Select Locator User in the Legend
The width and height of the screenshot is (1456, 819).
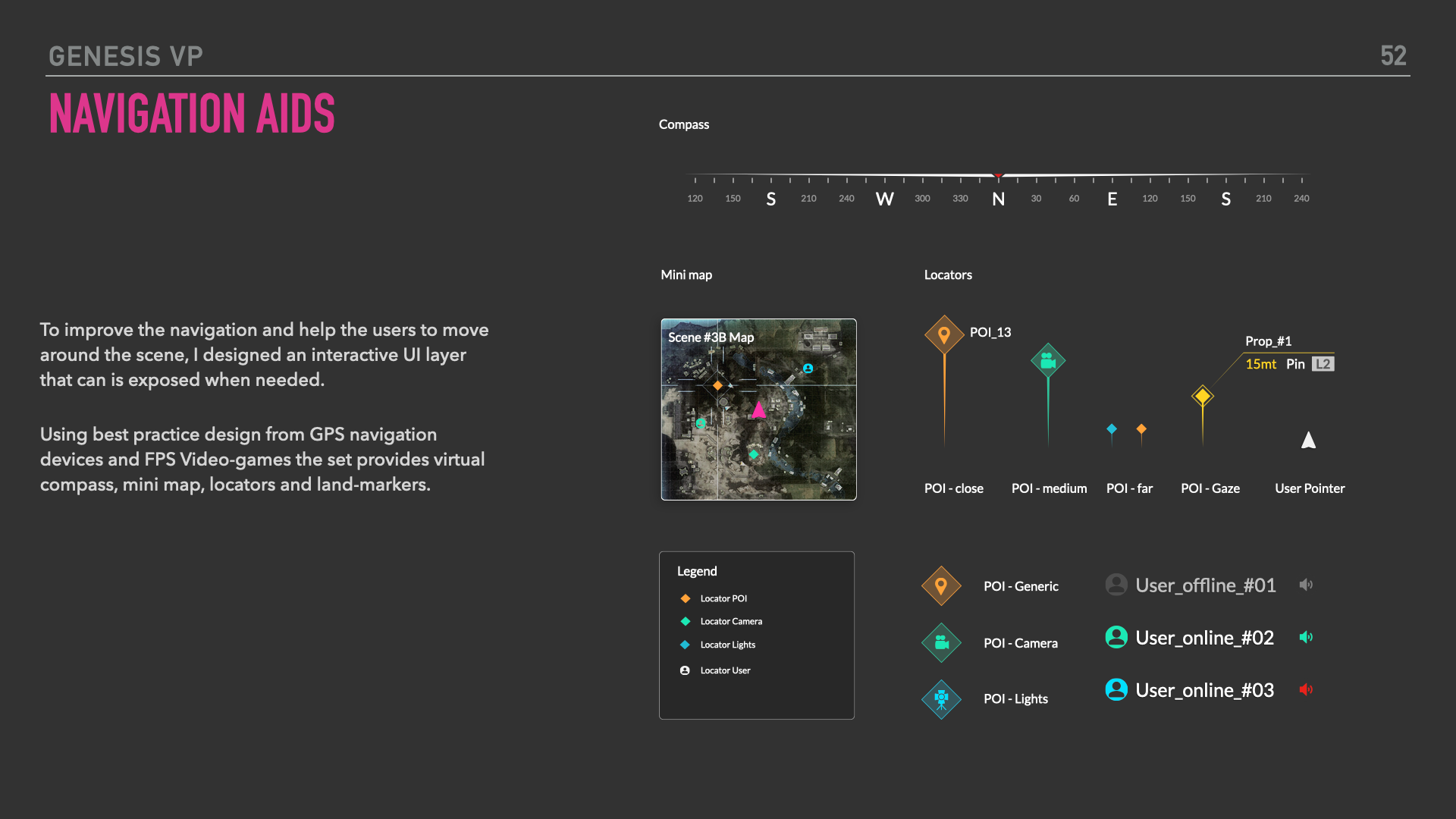[724, 670]
